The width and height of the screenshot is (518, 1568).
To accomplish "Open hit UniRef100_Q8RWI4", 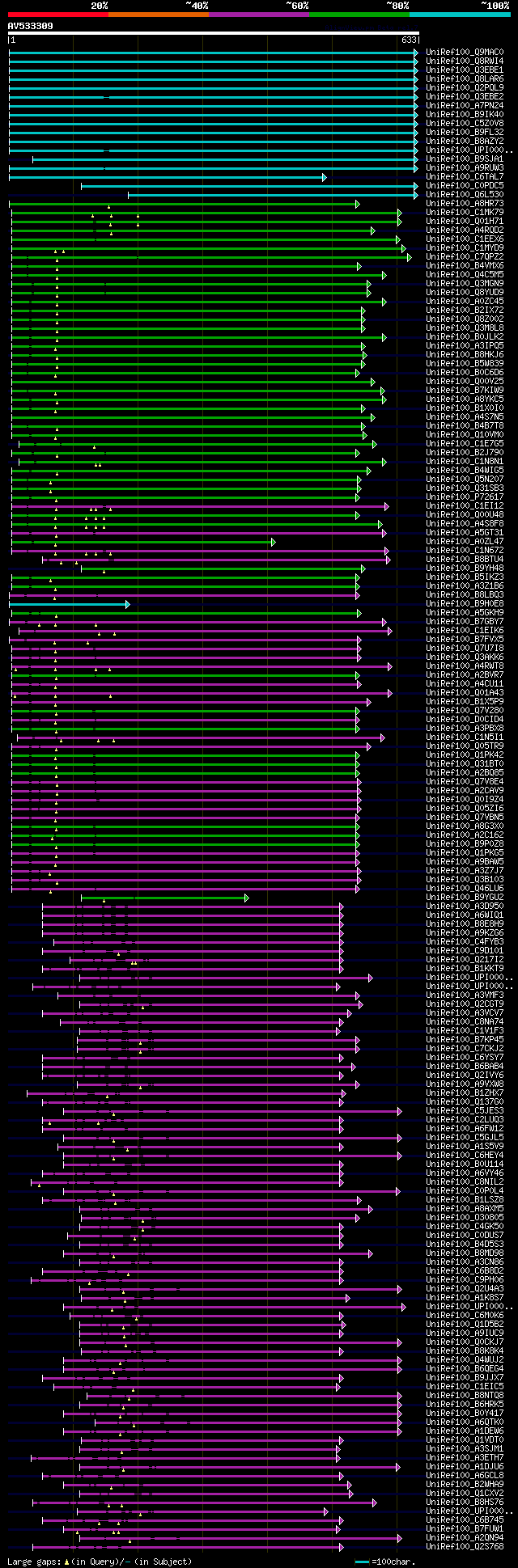I will pyautogui.click(x=465, y=61).
